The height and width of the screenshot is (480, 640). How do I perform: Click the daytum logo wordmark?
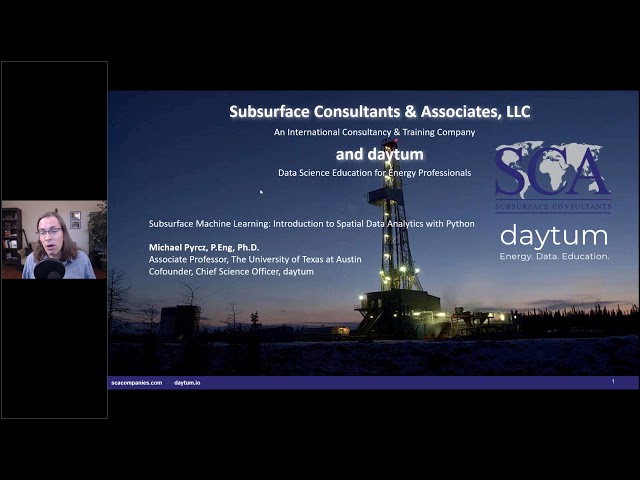554,237
